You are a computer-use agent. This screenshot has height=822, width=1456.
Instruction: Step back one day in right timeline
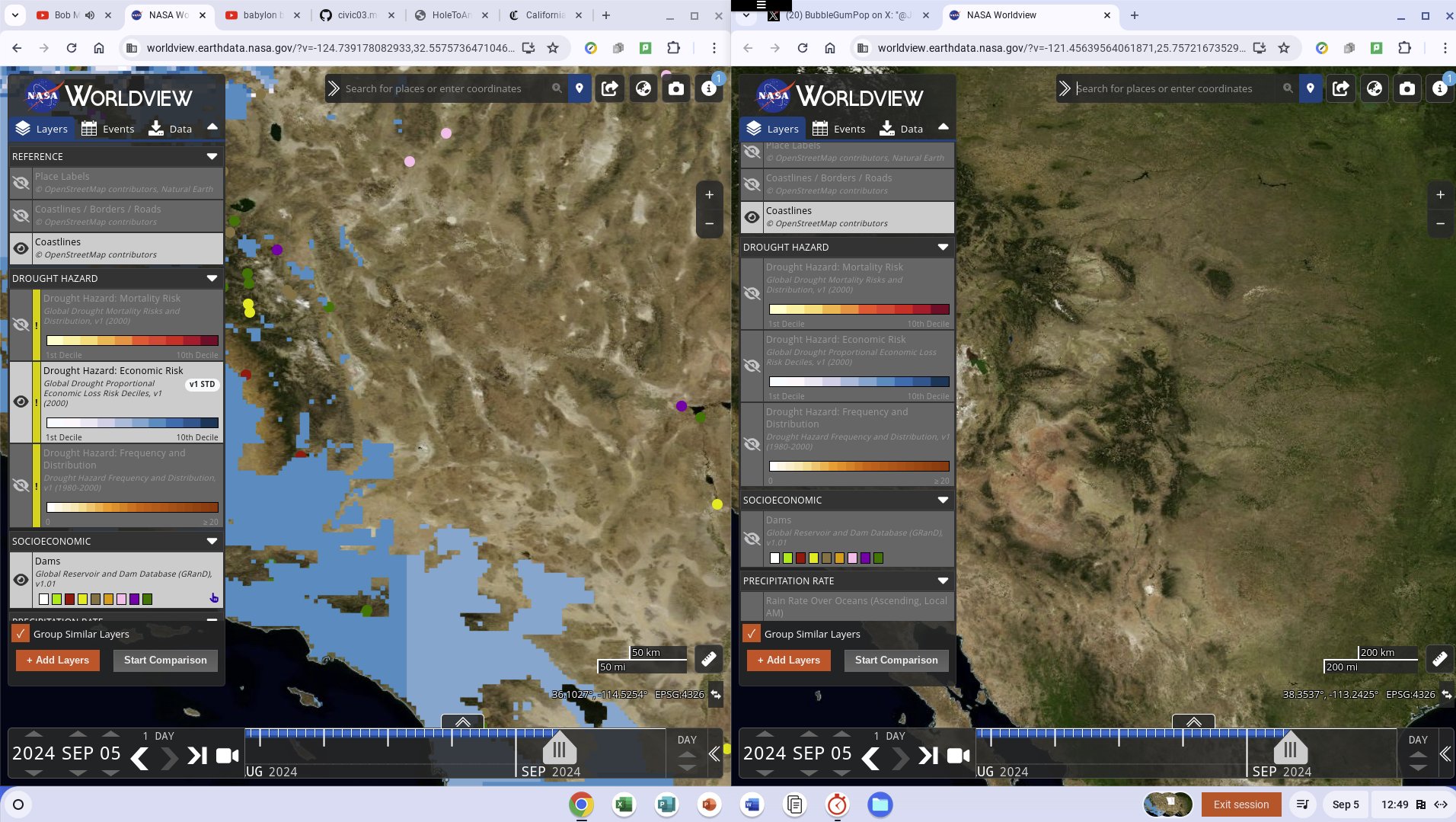[870, 758]
